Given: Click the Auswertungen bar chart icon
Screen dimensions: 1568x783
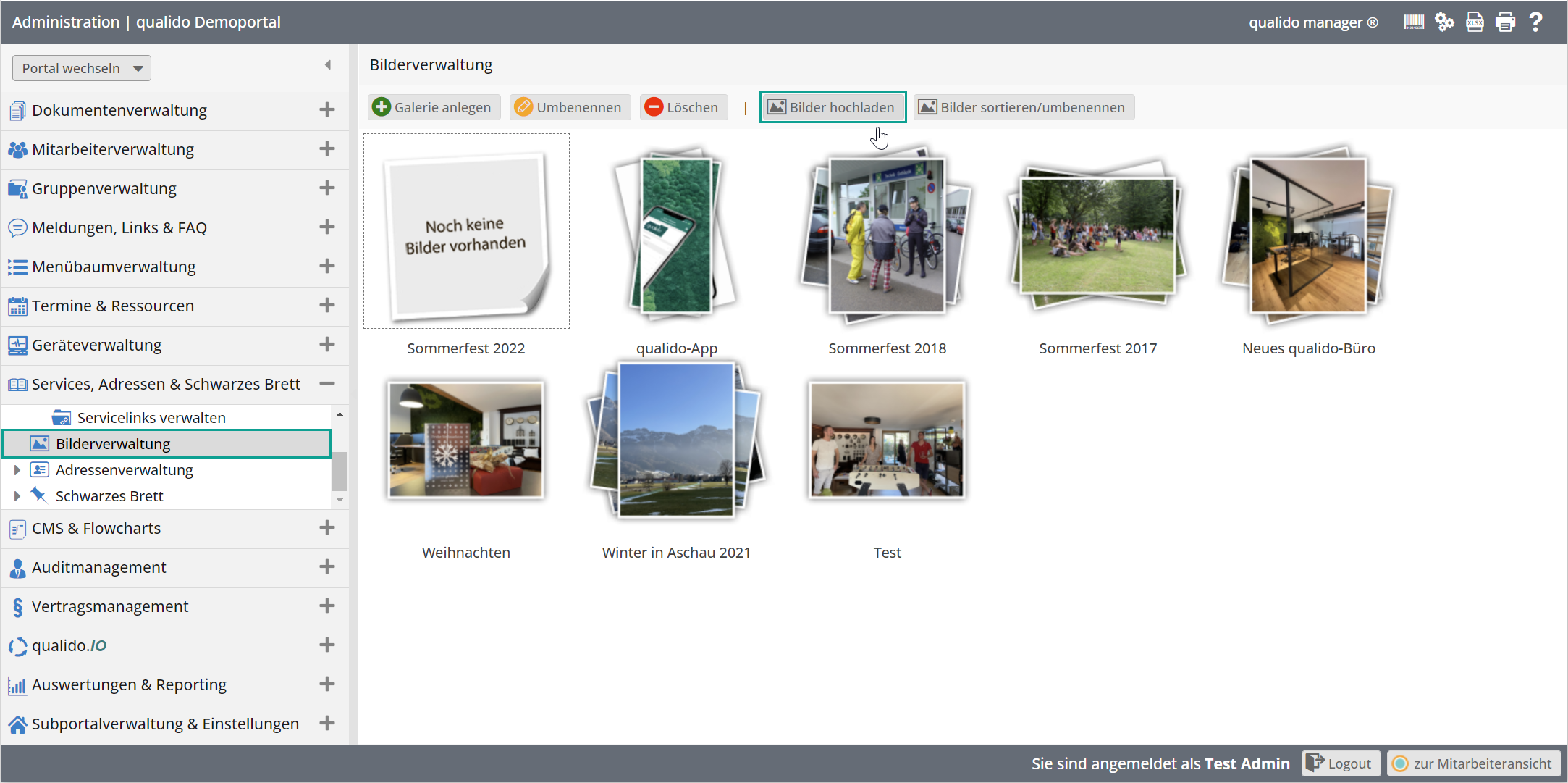Looking at the screenshot, I should (17, 685).
